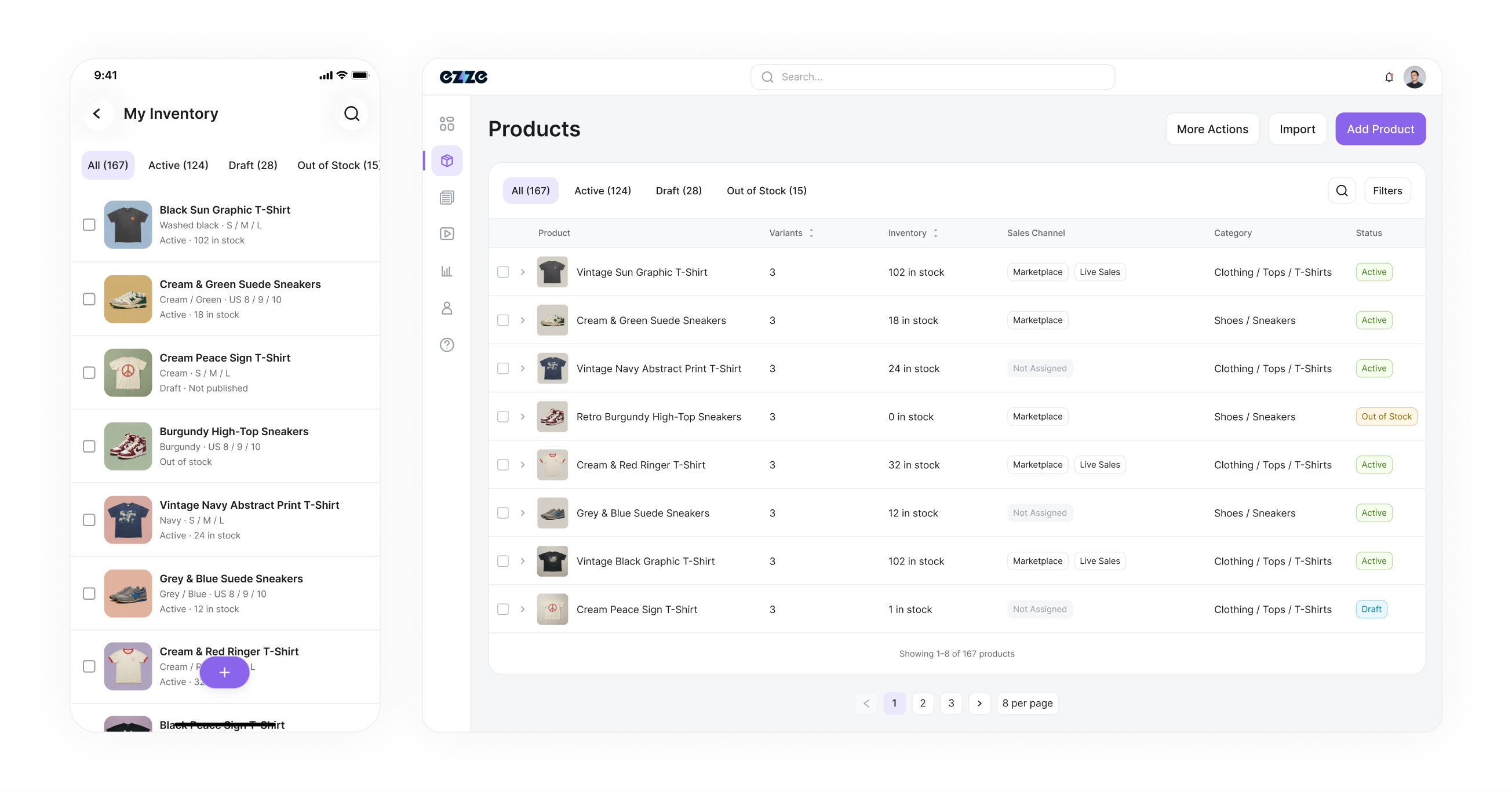Switch to the desktop Active (124) tab

tap(602, 191)
